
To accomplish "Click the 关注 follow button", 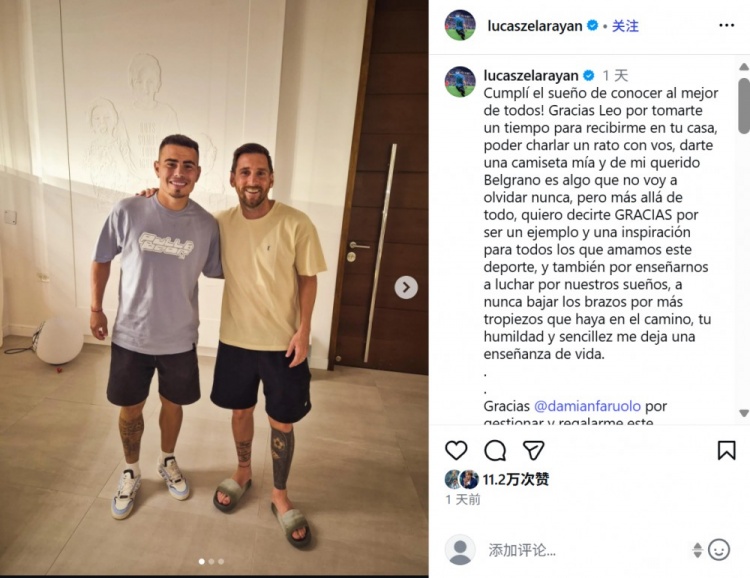I will tap(625, 26).
